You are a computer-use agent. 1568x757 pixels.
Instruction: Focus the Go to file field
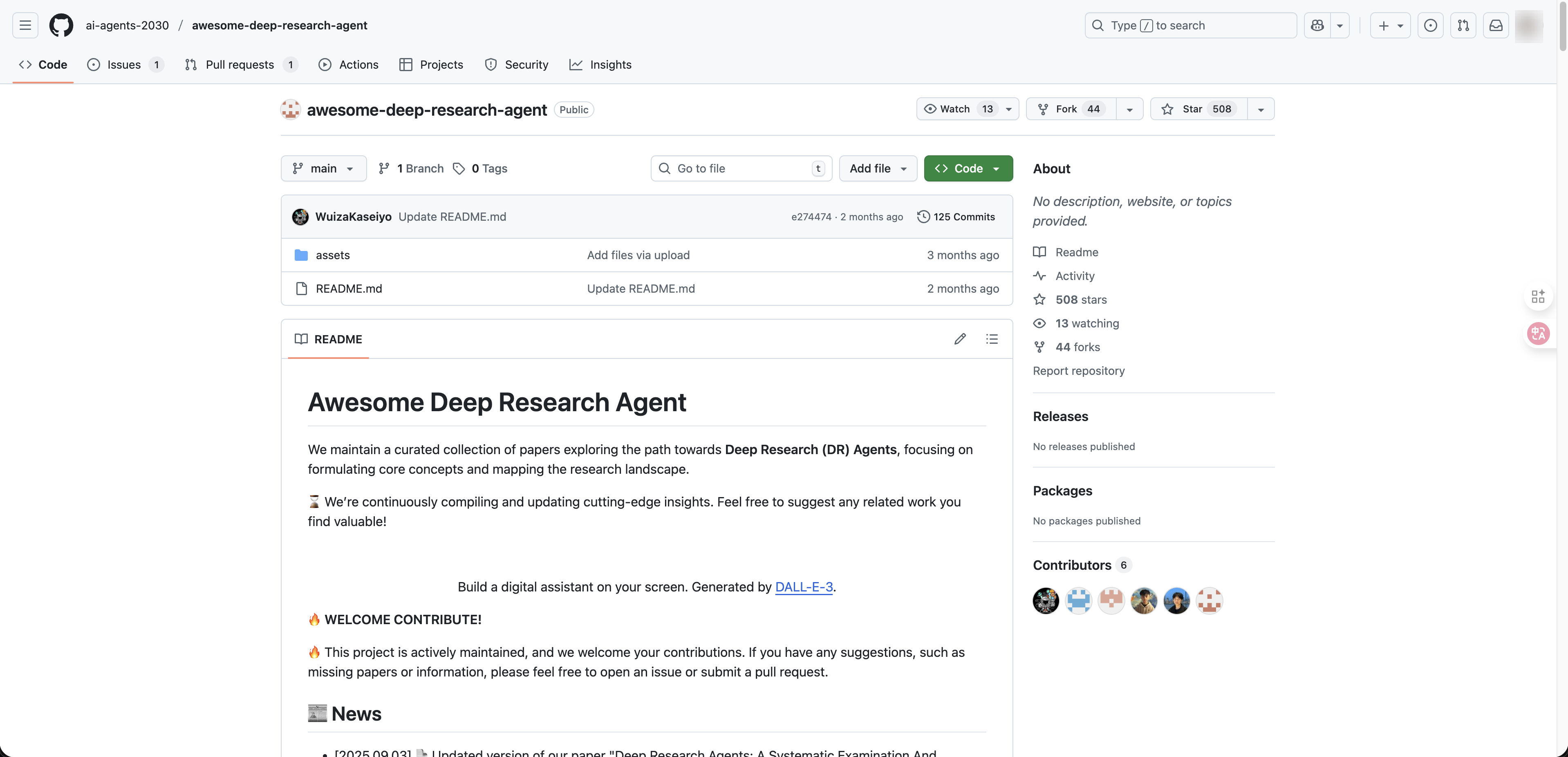point(741,168)
